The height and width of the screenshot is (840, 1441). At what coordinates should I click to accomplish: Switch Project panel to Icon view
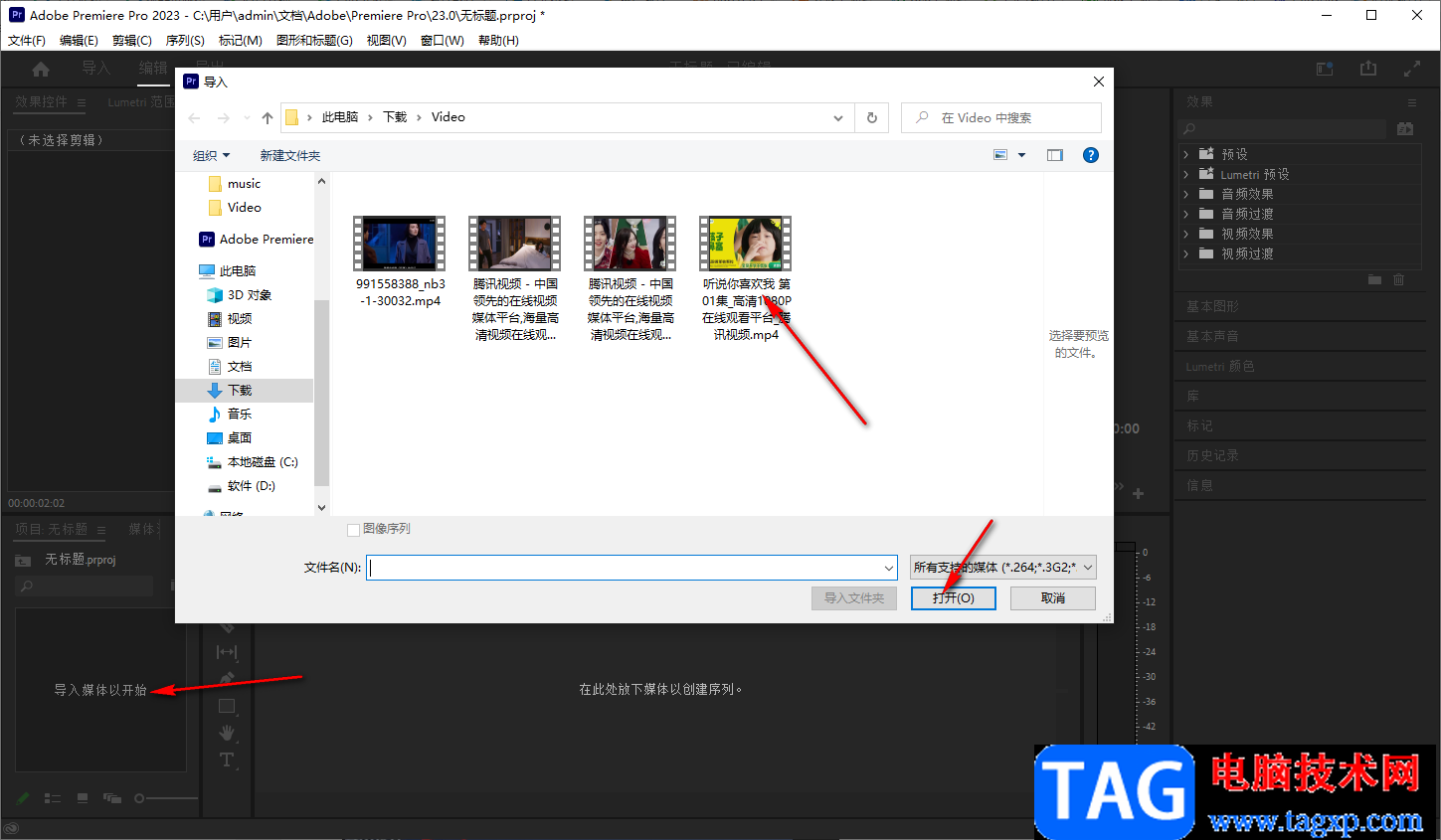pos(83,797)
